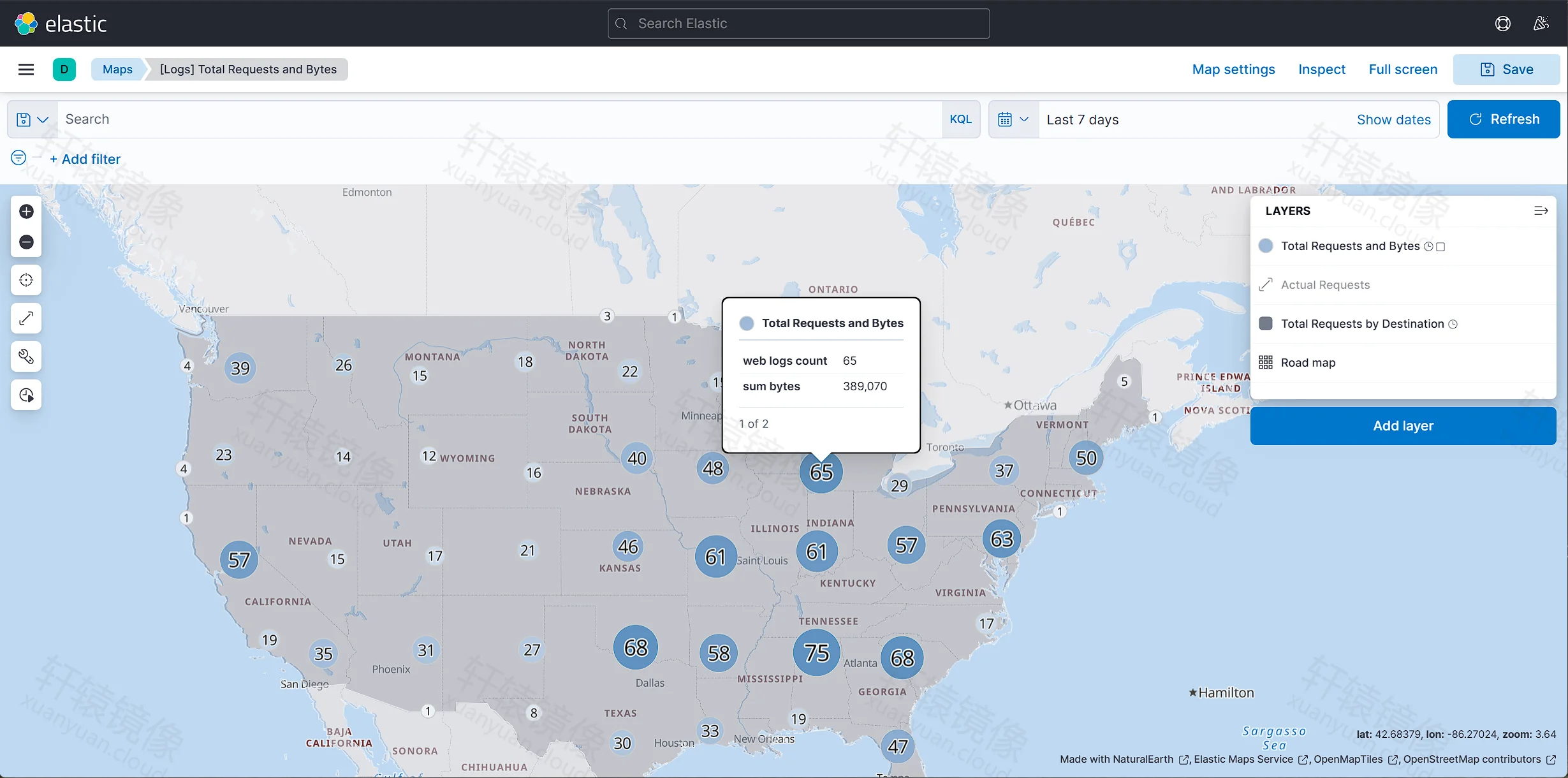The image size is (1568, 778).
Task: Click the Road map grid icon
Action: click(1266, 363)
